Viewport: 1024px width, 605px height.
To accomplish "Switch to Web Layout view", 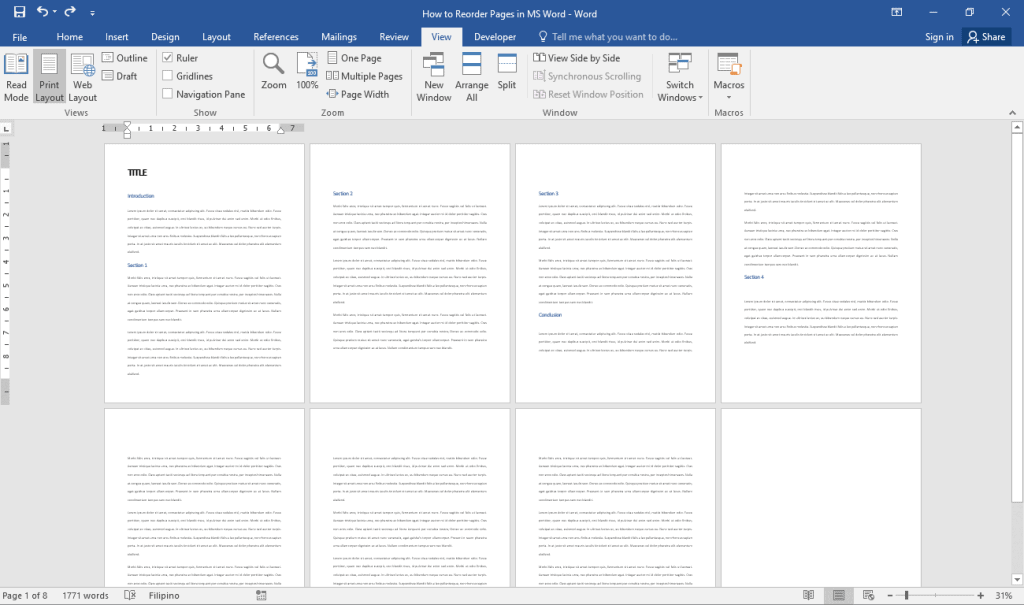I will (82, 77).
